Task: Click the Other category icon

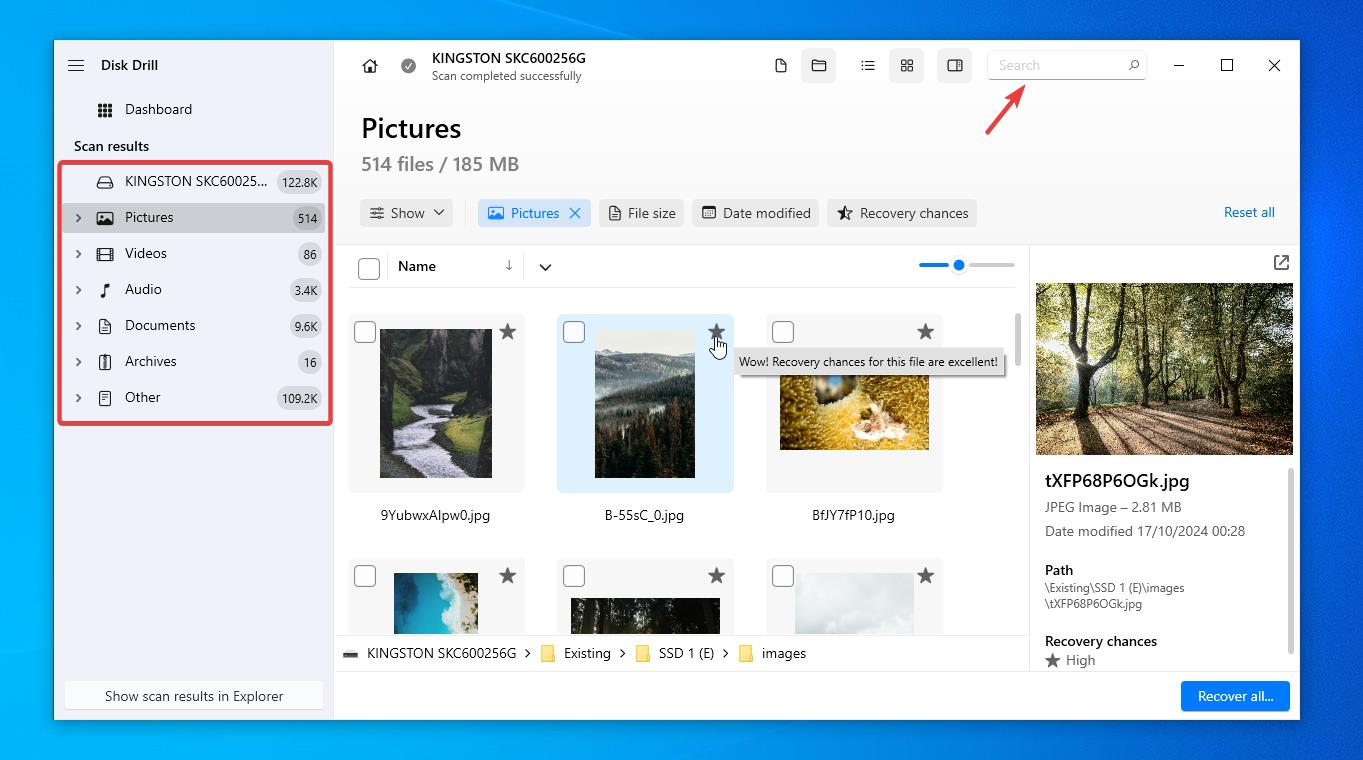Action: coord(105,398)
